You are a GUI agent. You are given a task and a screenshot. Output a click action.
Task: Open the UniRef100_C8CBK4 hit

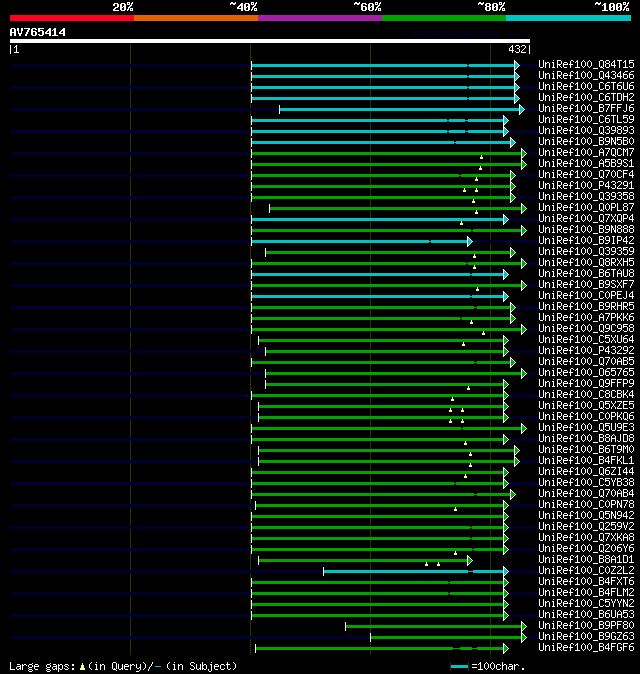[586, 395]
